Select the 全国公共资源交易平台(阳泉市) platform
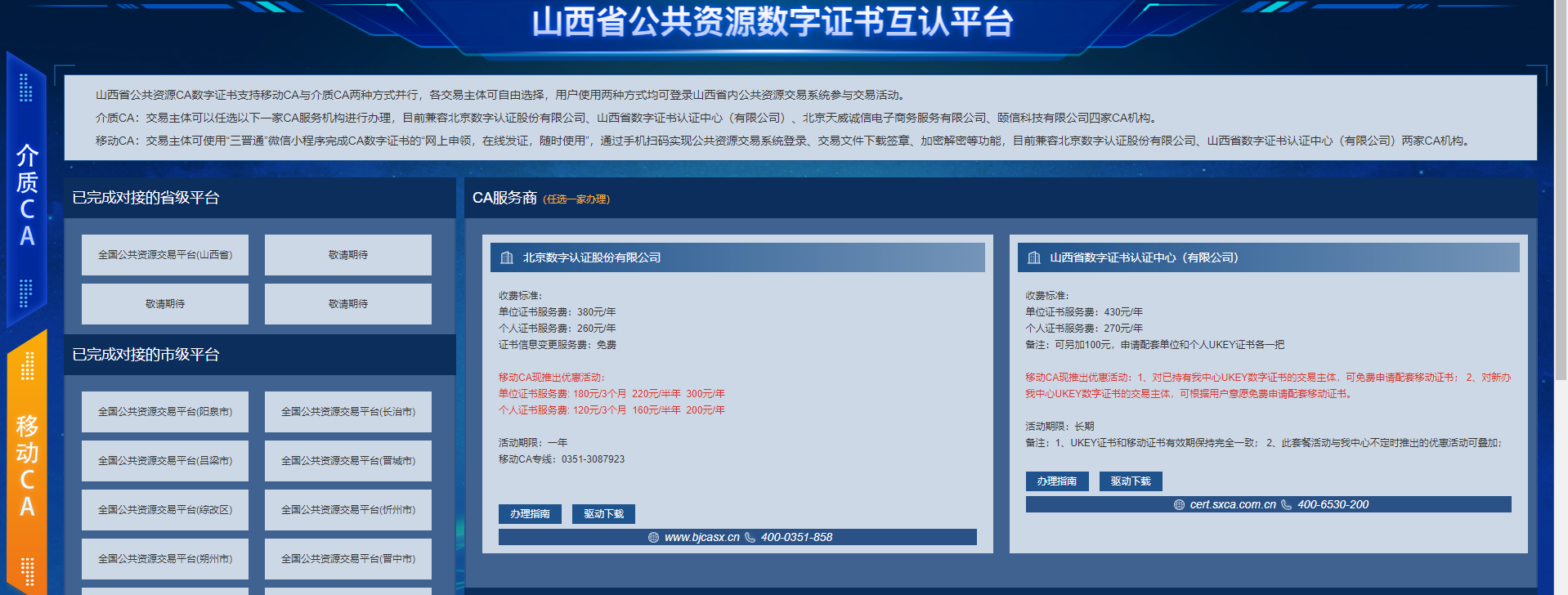The height and width of the screenshot is (595, 1568). click(x=165, y=412)
